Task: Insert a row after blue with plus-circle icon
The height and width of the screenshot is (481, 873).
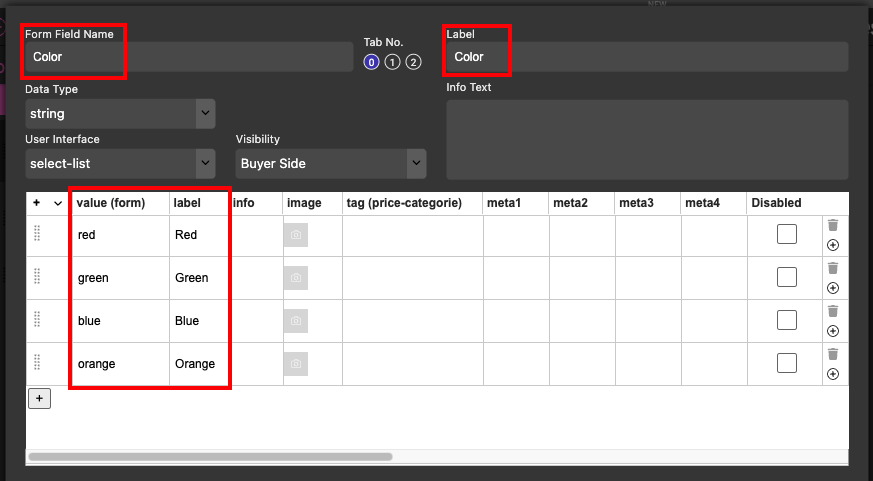Action: point(833,331)
